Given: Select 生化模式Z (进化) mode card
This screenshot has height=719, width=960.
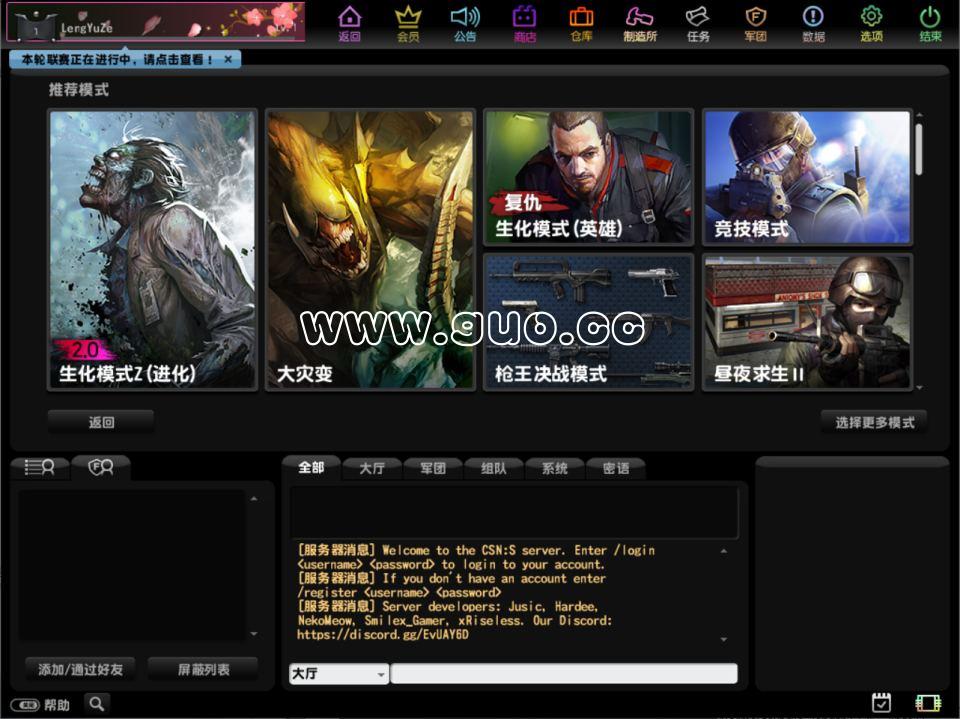Looking at the screenshot, I should [152, 249].
